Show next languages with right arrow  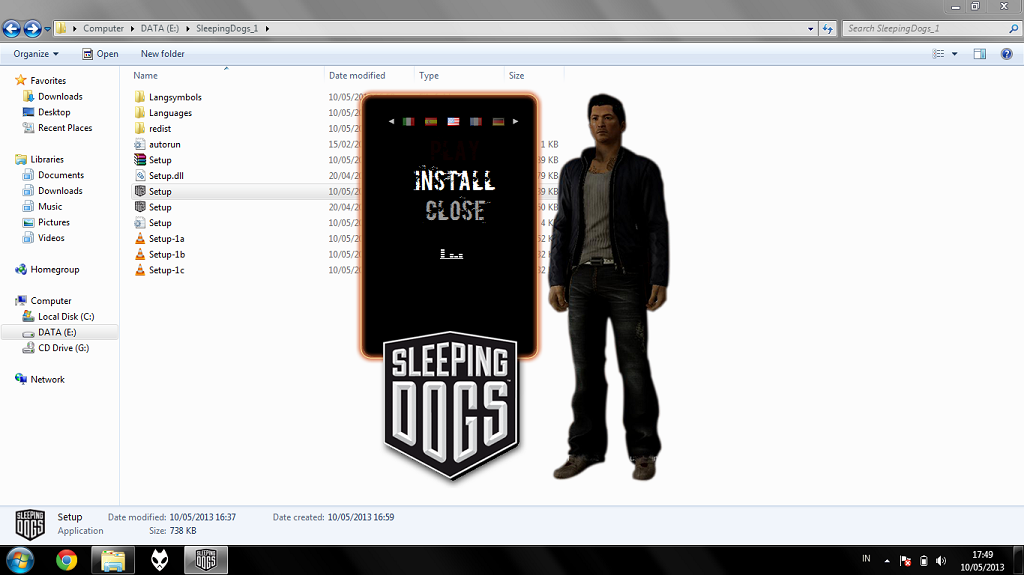[515, 122]
